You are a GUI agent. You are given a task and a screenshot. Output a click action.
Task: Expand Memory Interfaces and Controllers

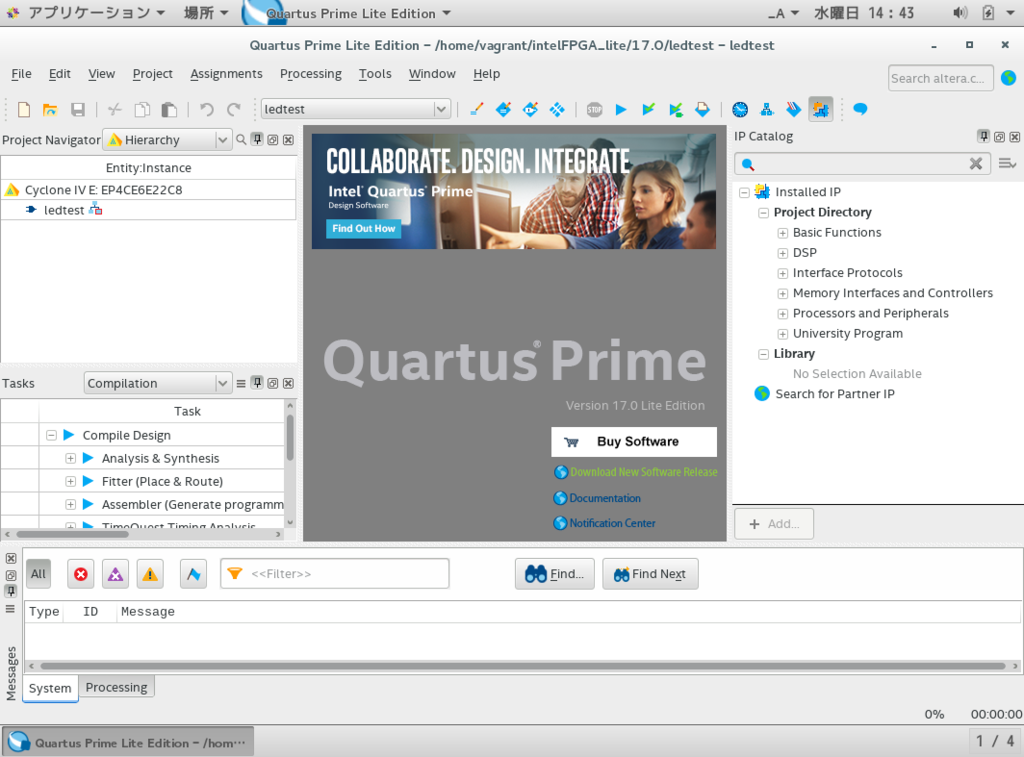pos(782,293)
